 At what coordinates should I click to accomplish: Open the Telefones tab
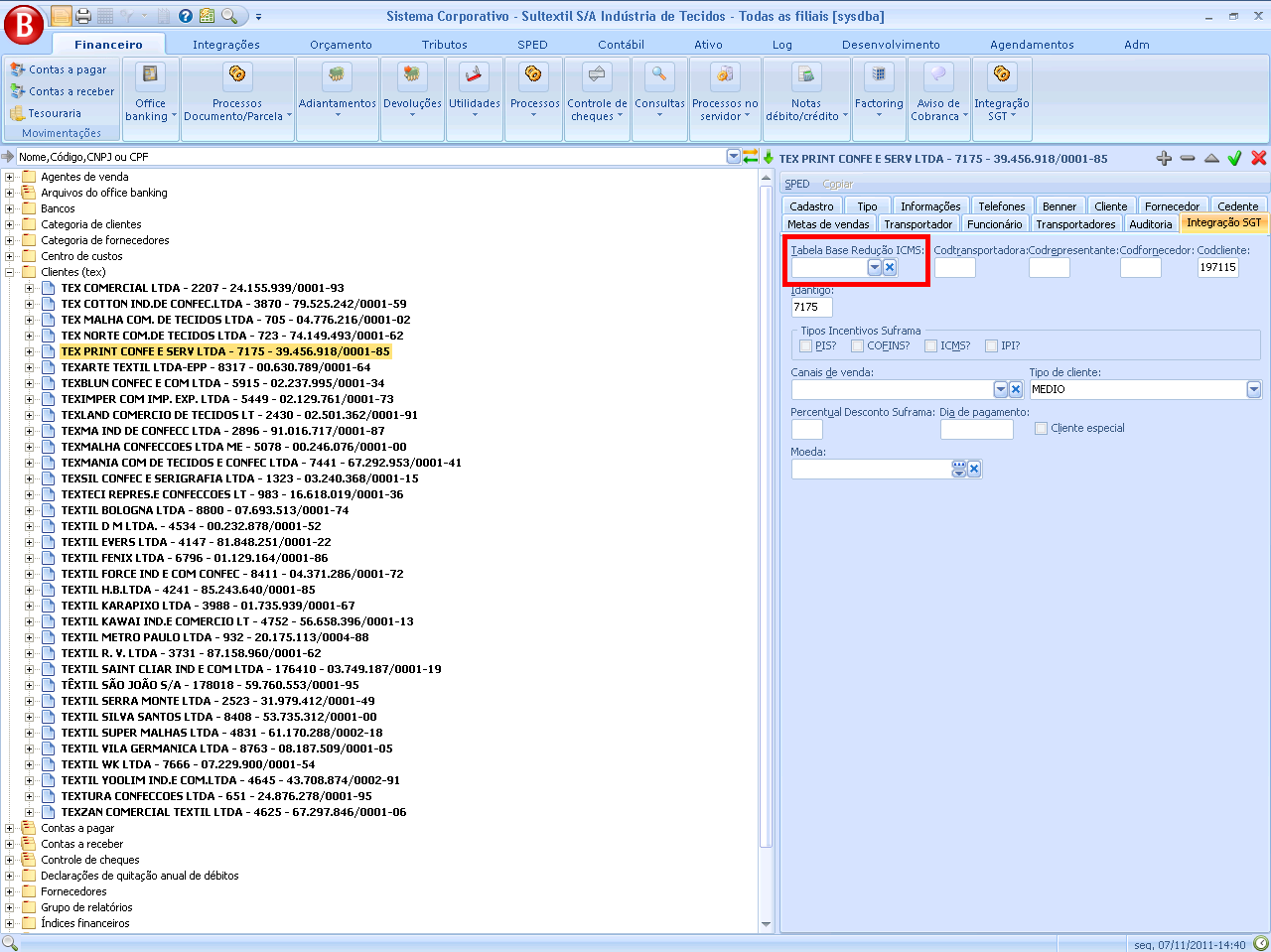(1001, 206)
